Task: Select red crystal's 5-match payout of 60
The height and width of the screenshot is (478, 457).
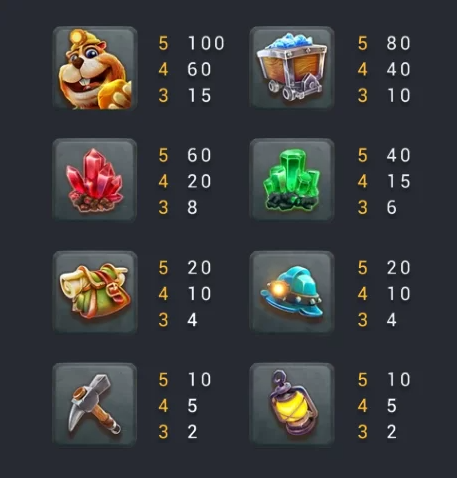Action: coord(199,155)
